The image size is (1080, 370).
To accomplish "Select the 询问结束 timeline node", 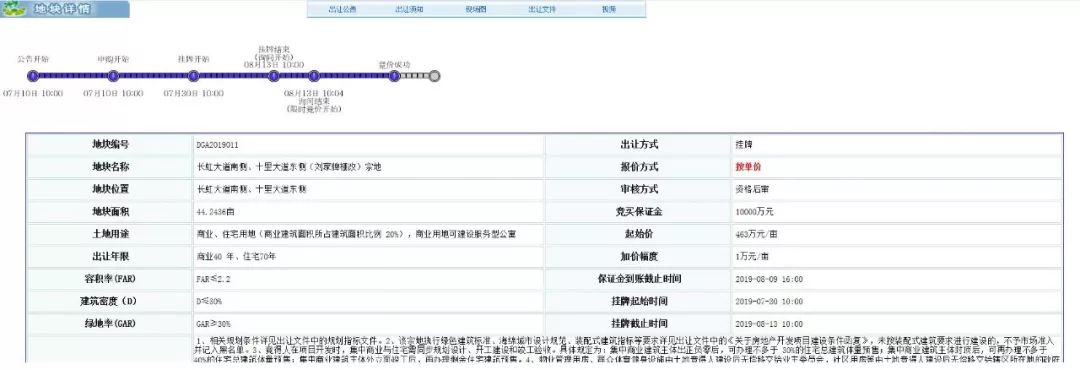I will [314, 76].
